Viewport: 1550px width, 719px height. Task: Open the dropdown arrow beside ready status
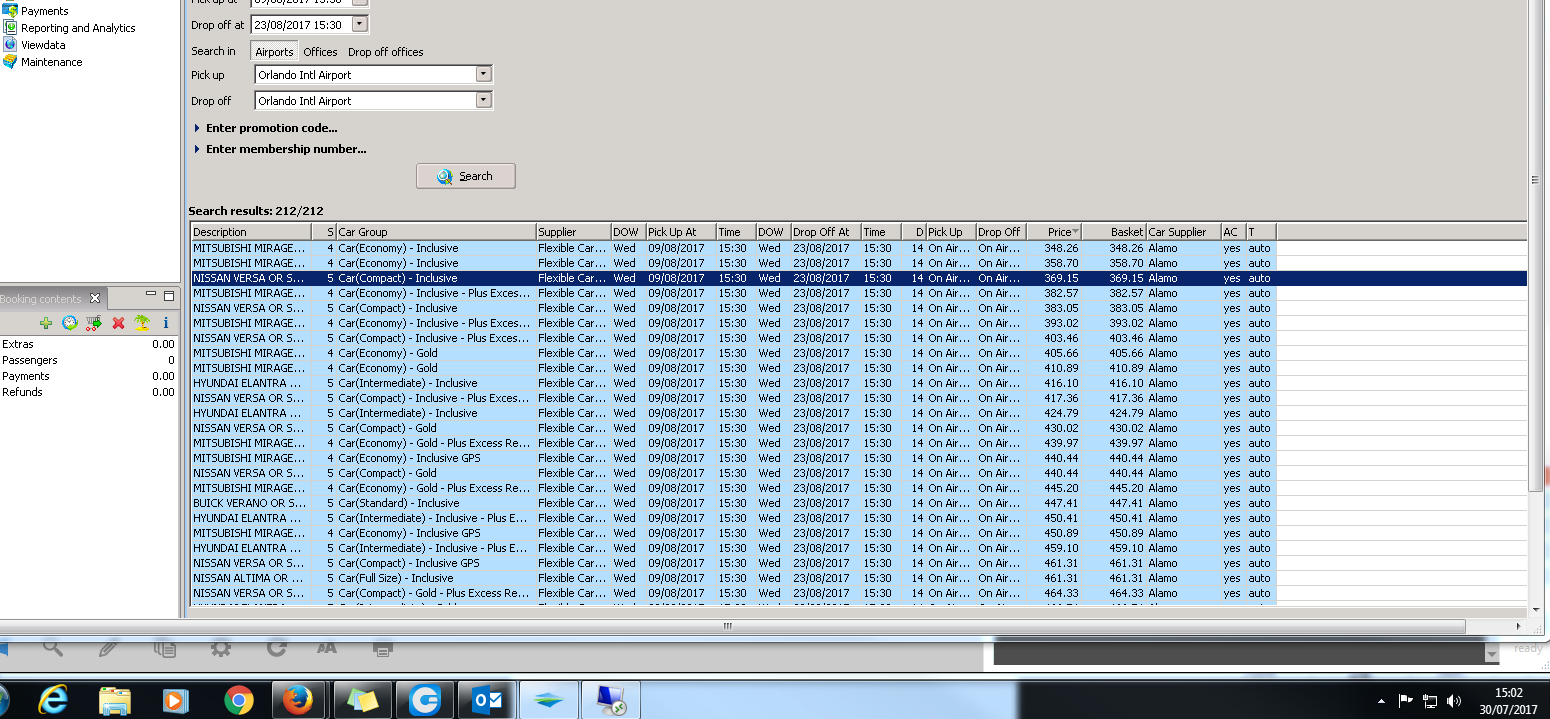[x=1492, y=654]
